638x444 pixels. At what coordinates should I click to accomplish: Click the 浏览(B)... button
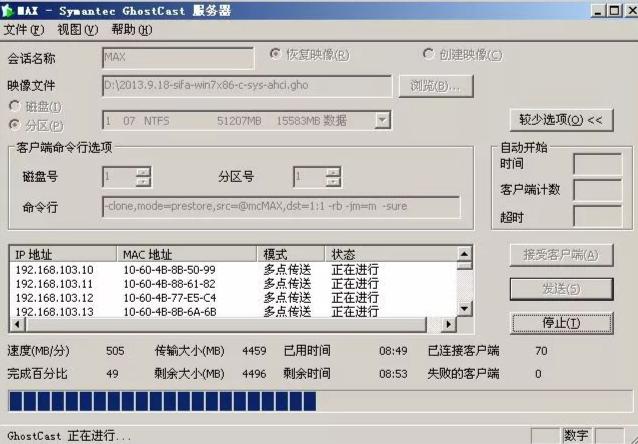click(x=436, y=86)
